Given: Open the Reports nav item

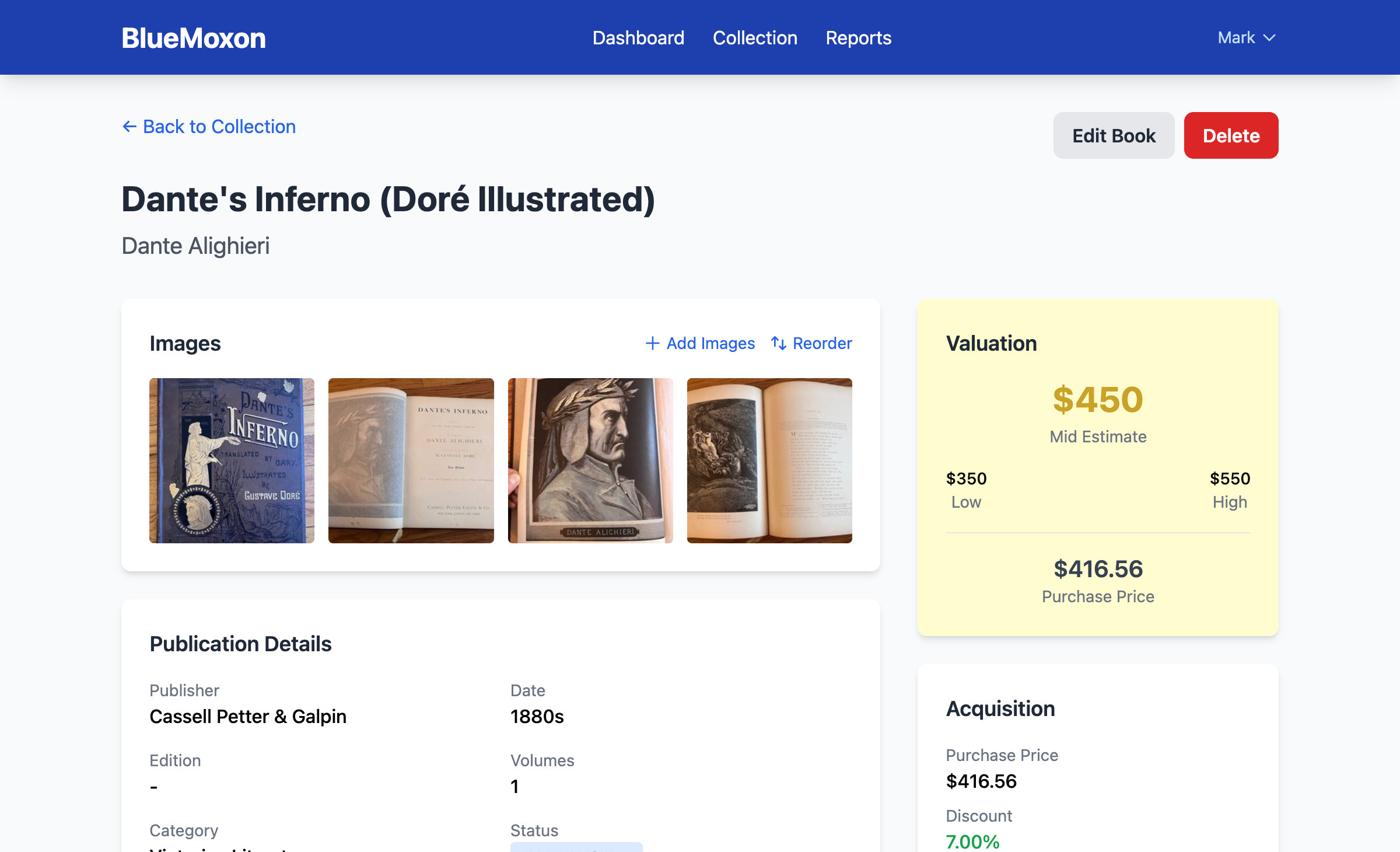Looking at the screenshot, I should (858, 38).
